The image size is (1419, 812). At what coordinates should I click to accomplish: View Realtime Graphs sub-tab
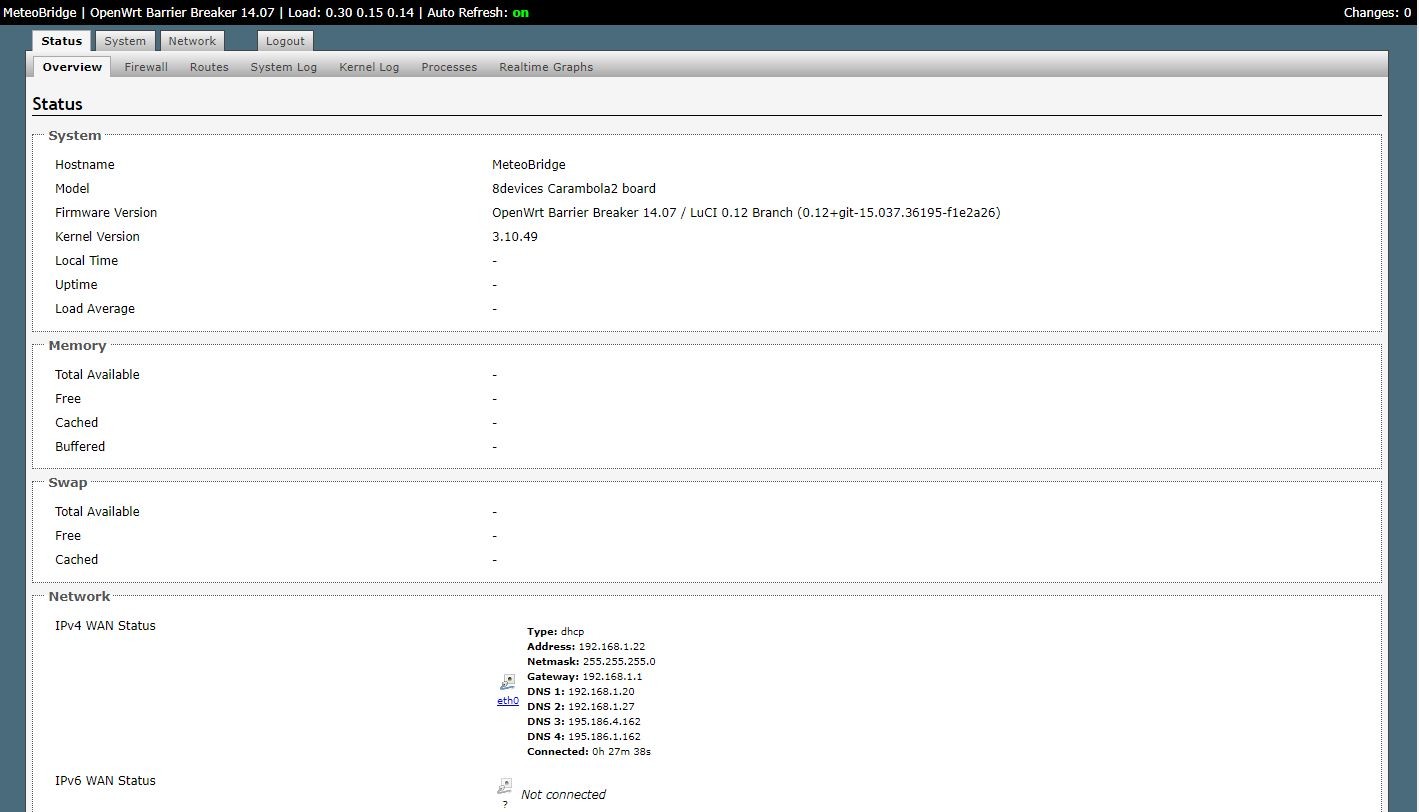click(x=546, y=67)
